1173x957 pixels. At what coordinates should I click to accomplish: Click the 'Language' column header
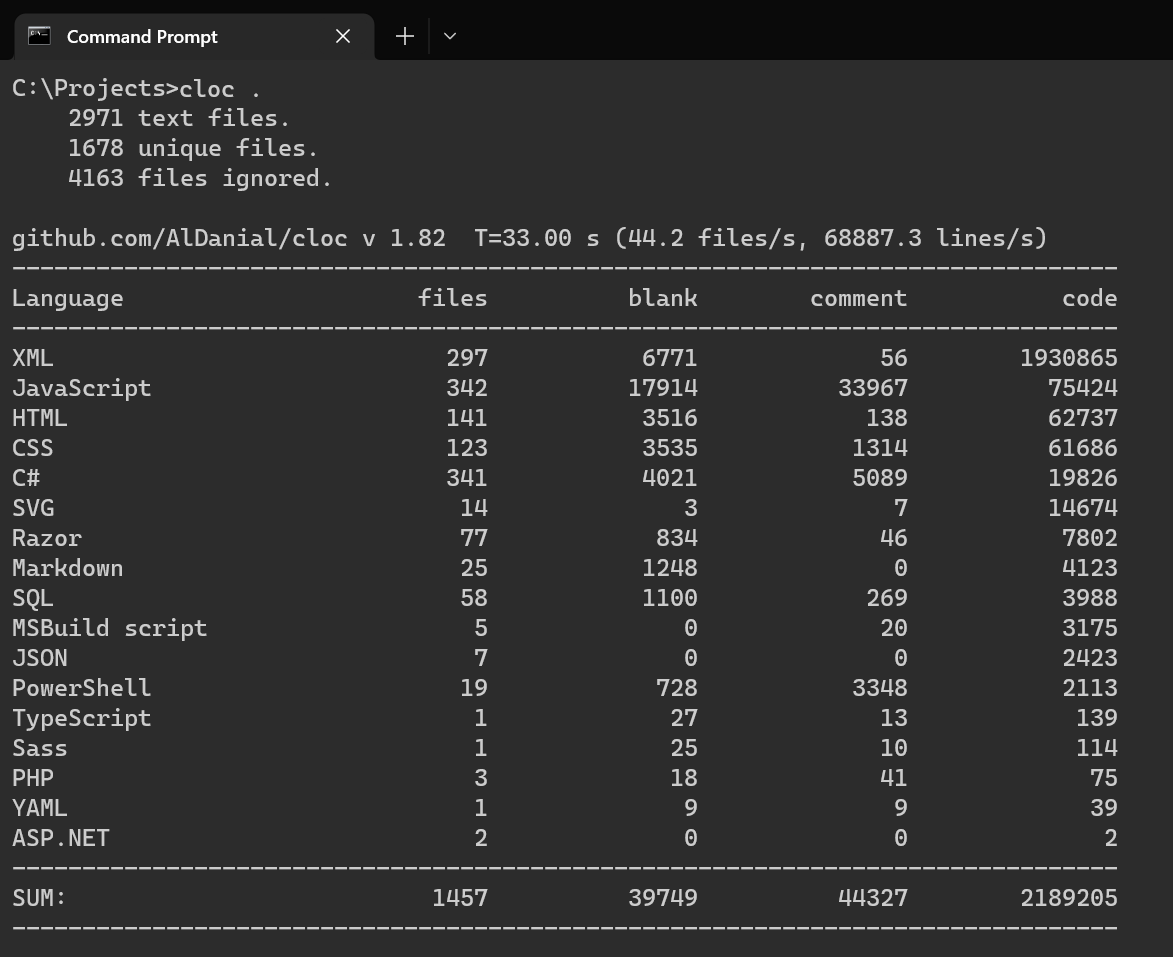[67, 299]
